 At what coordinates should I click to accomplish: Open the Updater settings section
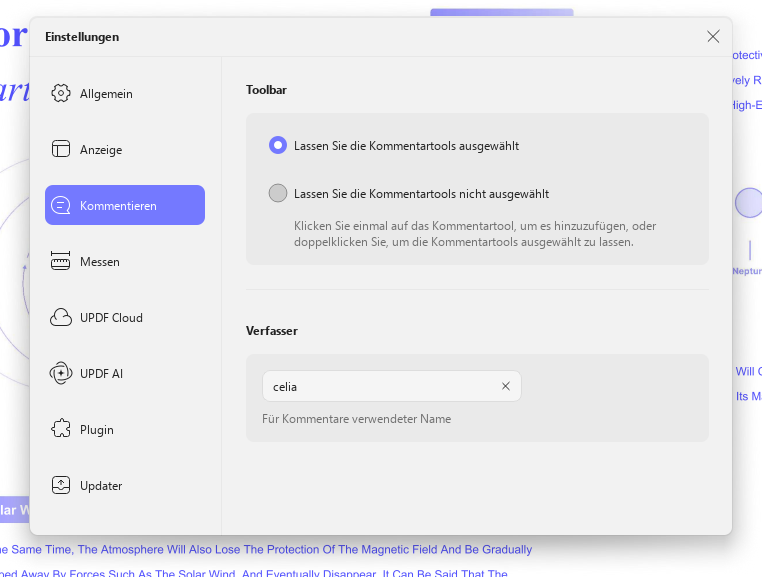point(125,485)
